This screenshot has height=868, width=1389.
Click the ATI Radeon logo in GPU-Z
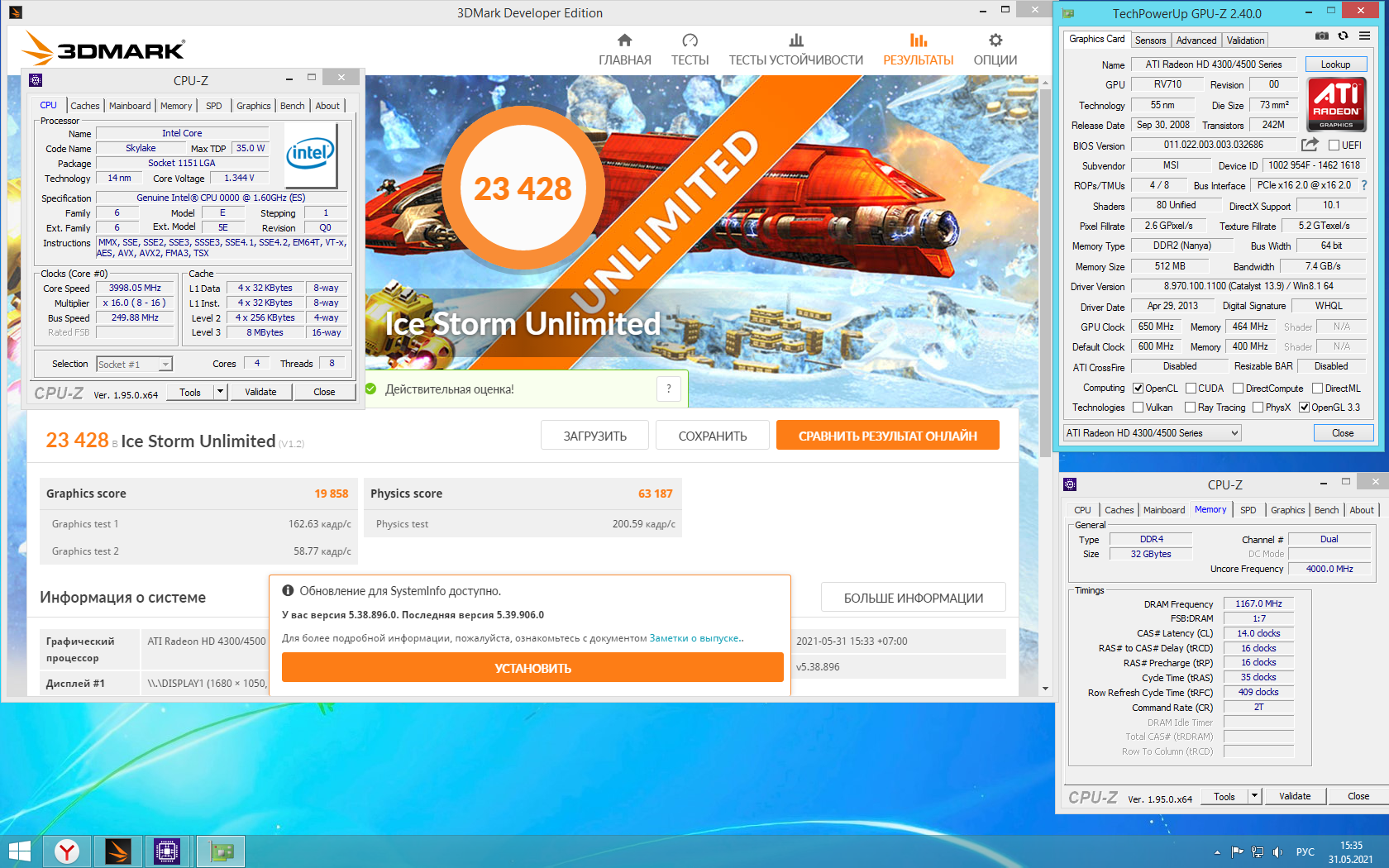pos(1336,104)
